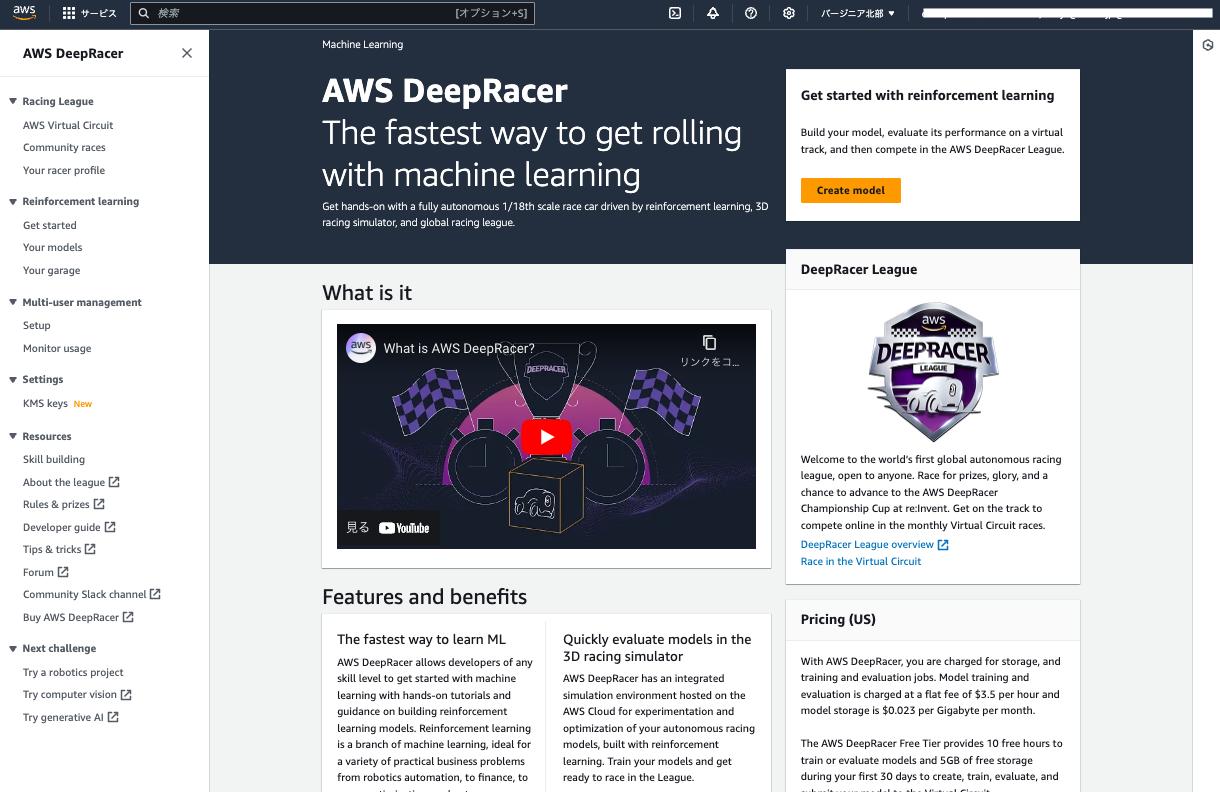Open Your racer profile
Viewport: 1220px width, 792px height.
[x=64, y=170]
